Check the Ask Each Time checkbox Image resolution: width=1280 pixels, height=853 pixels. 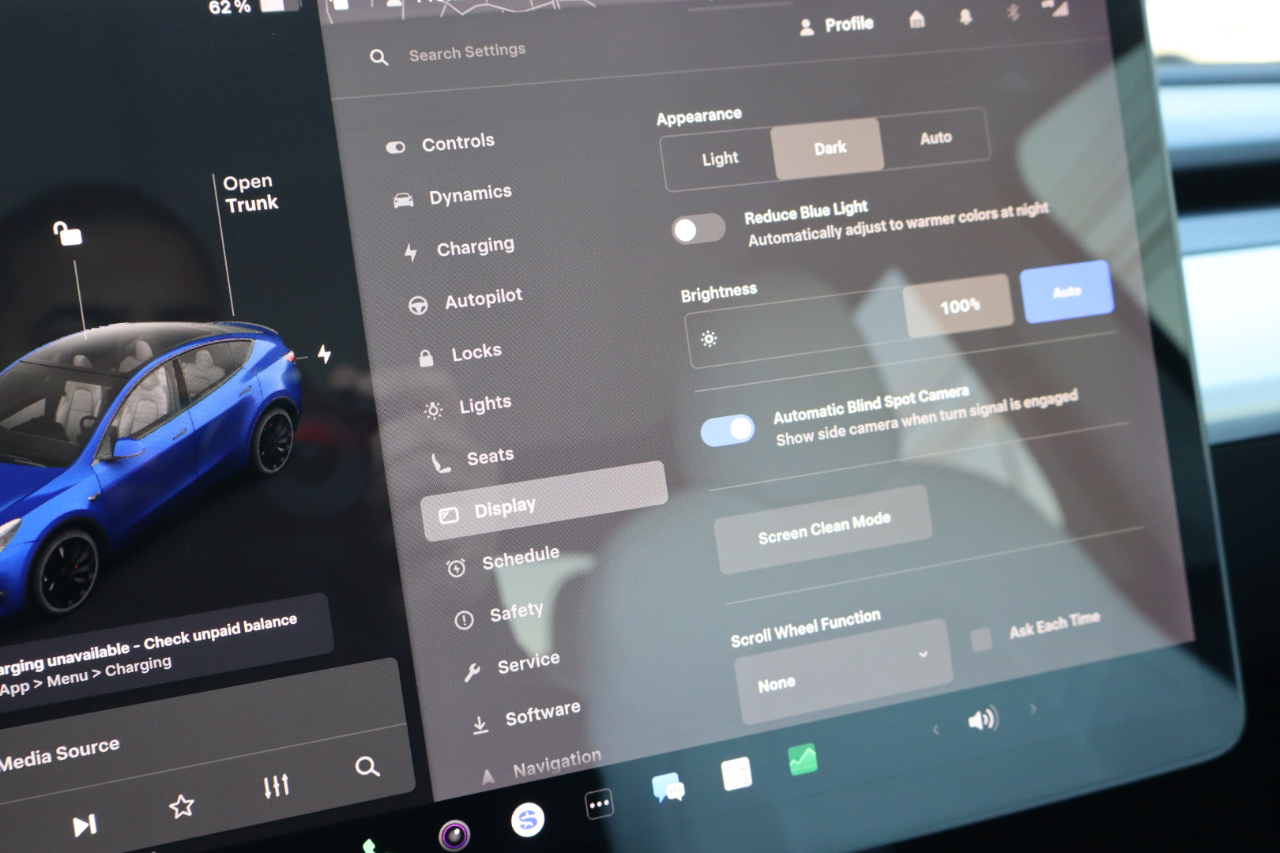[x=980, y=638]
